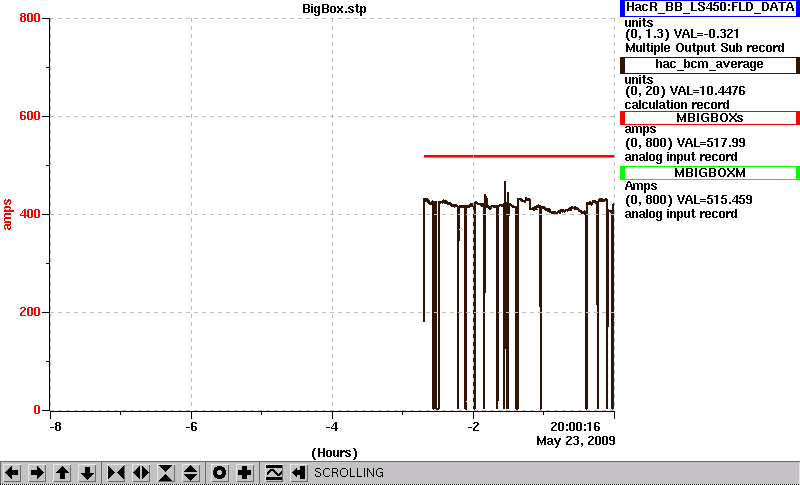Click the return-arrow icon beside SCROLLING
The image size is (800, 485).
(299, 473)
